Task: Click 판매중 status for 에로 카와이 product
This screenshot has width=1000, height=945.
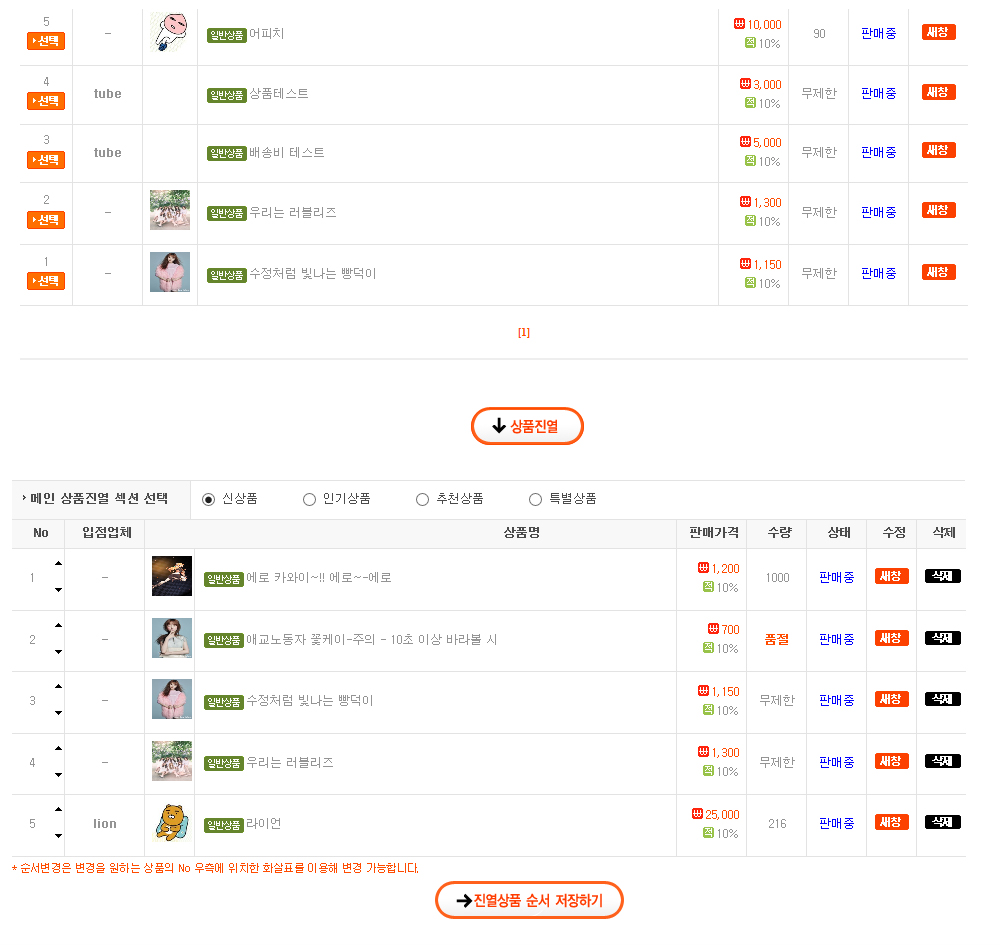Action: 836,578
